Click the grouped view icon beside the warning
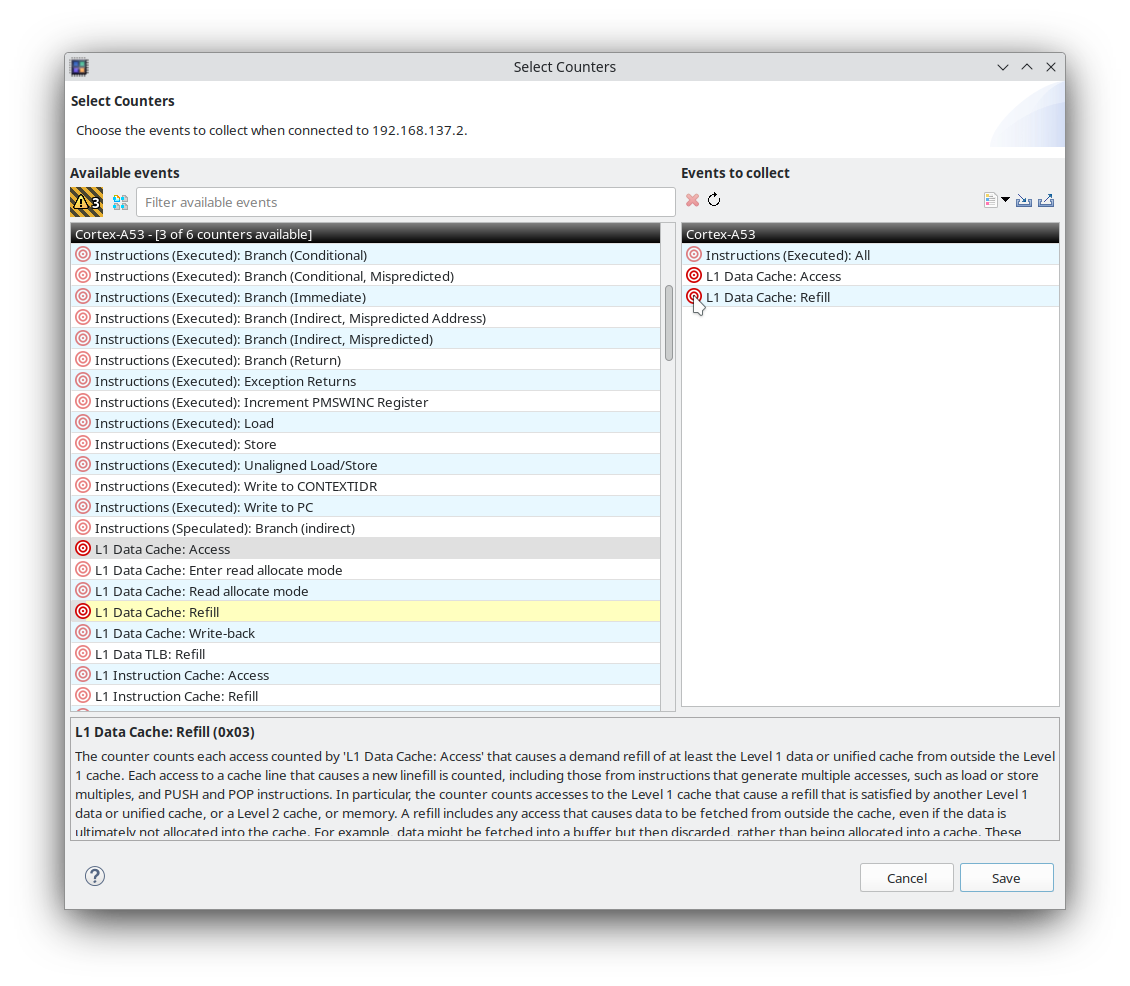Screen dimensions: 1130x986 pos(120,201)
